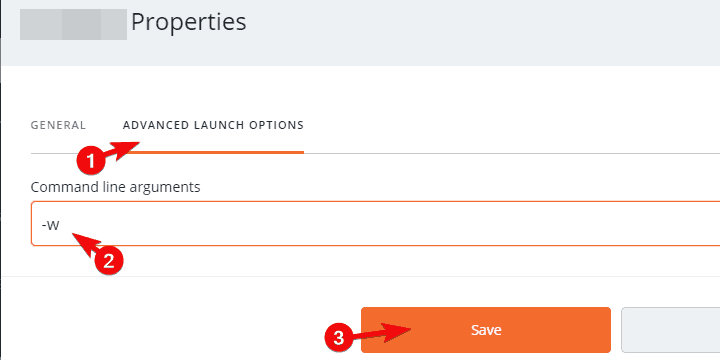Click the orange underline of active tab
Screen dimensions: 720x360
(x=213, y=152)
